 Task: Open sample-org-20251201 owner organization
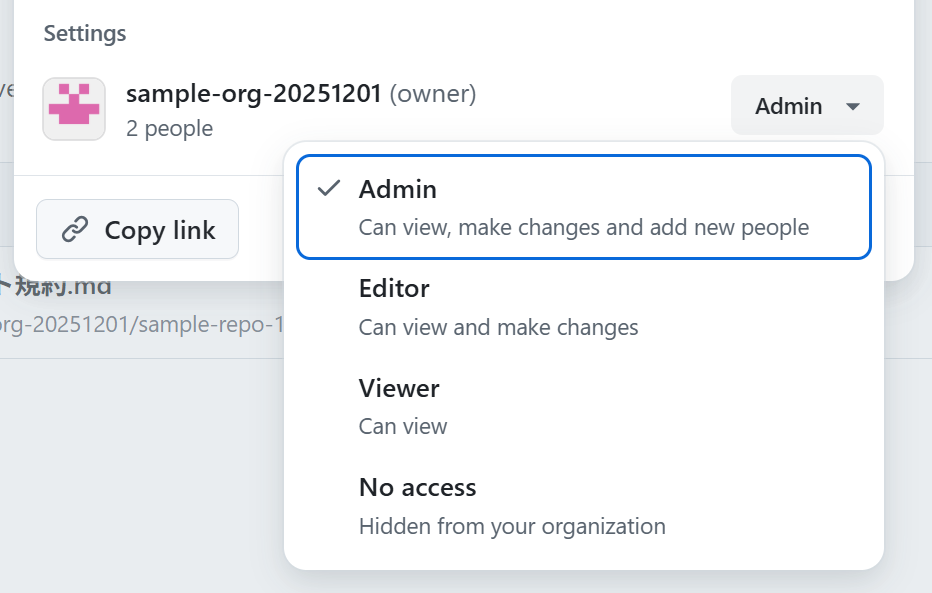255,93
